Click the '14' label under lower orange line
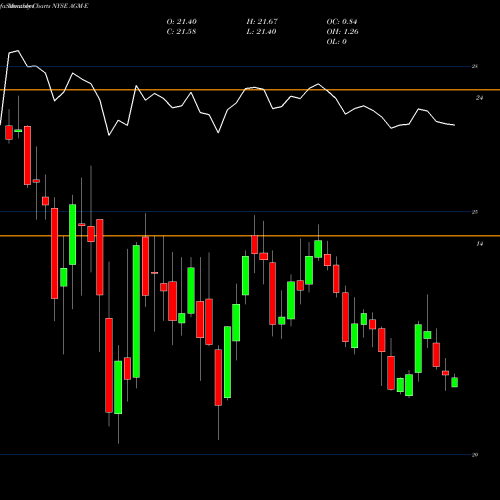The height and width of the screenshot is (500, 500). coord(479,244)
